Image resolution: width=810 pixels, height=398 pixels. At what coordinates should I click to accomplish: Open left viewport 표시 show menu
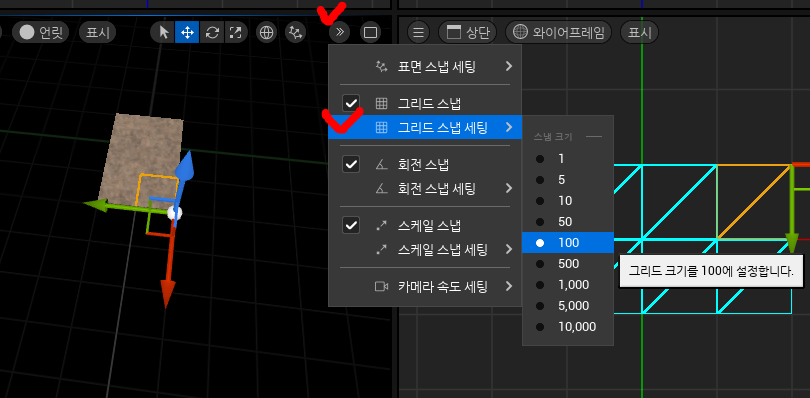pos(98,33)
